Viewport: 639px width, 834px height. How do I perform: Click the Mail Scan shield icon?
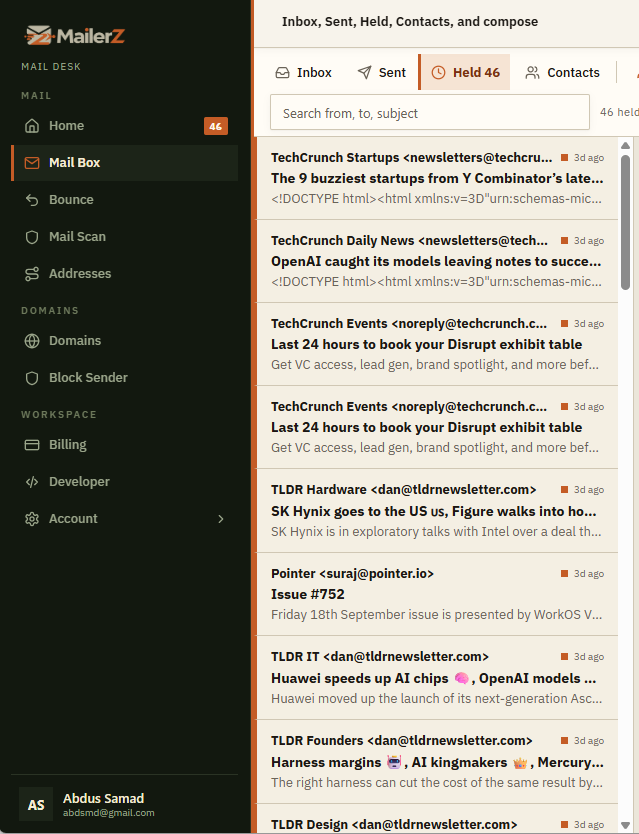[x=32, y=237]
